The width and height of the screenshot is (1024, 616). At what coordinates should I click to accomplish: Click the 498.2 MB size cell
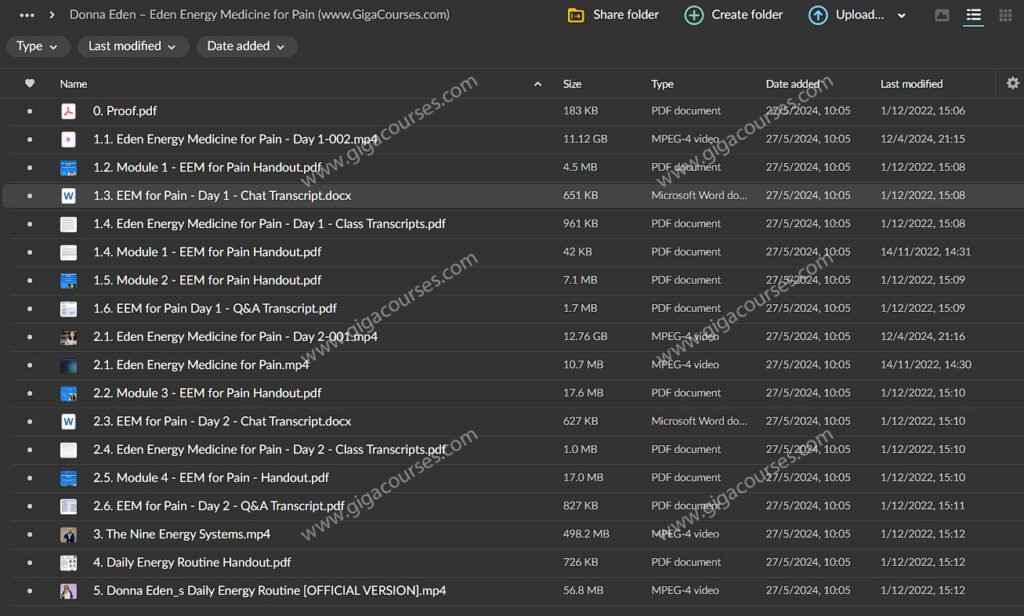586,534
